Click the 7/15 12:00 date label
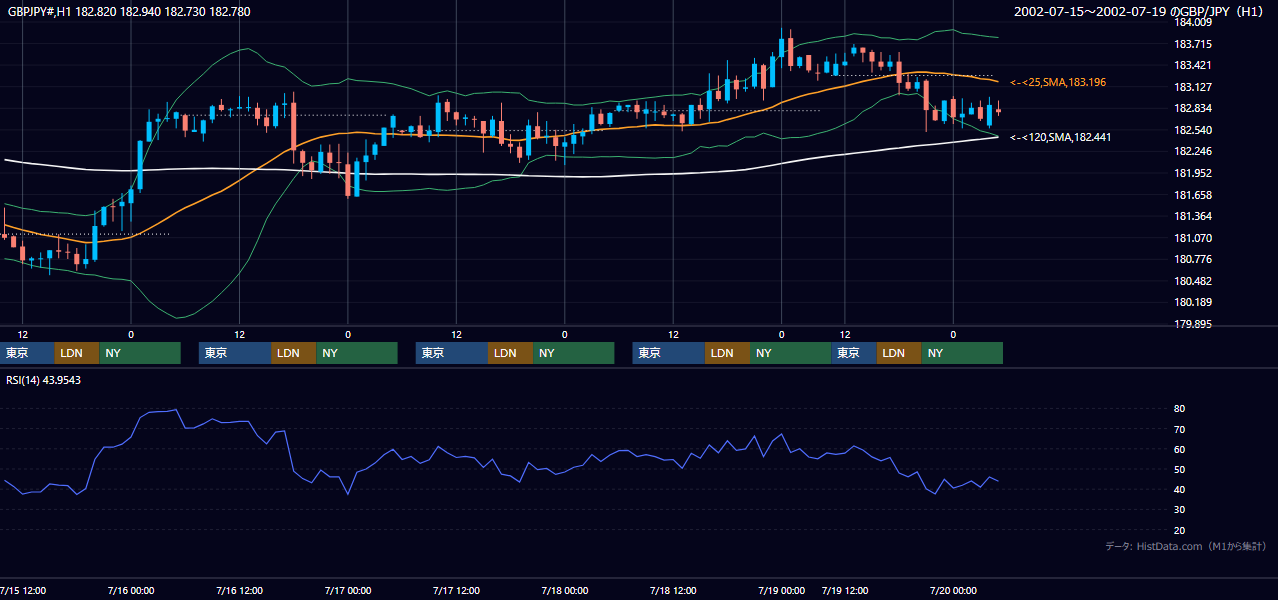 tap(22, 591)
